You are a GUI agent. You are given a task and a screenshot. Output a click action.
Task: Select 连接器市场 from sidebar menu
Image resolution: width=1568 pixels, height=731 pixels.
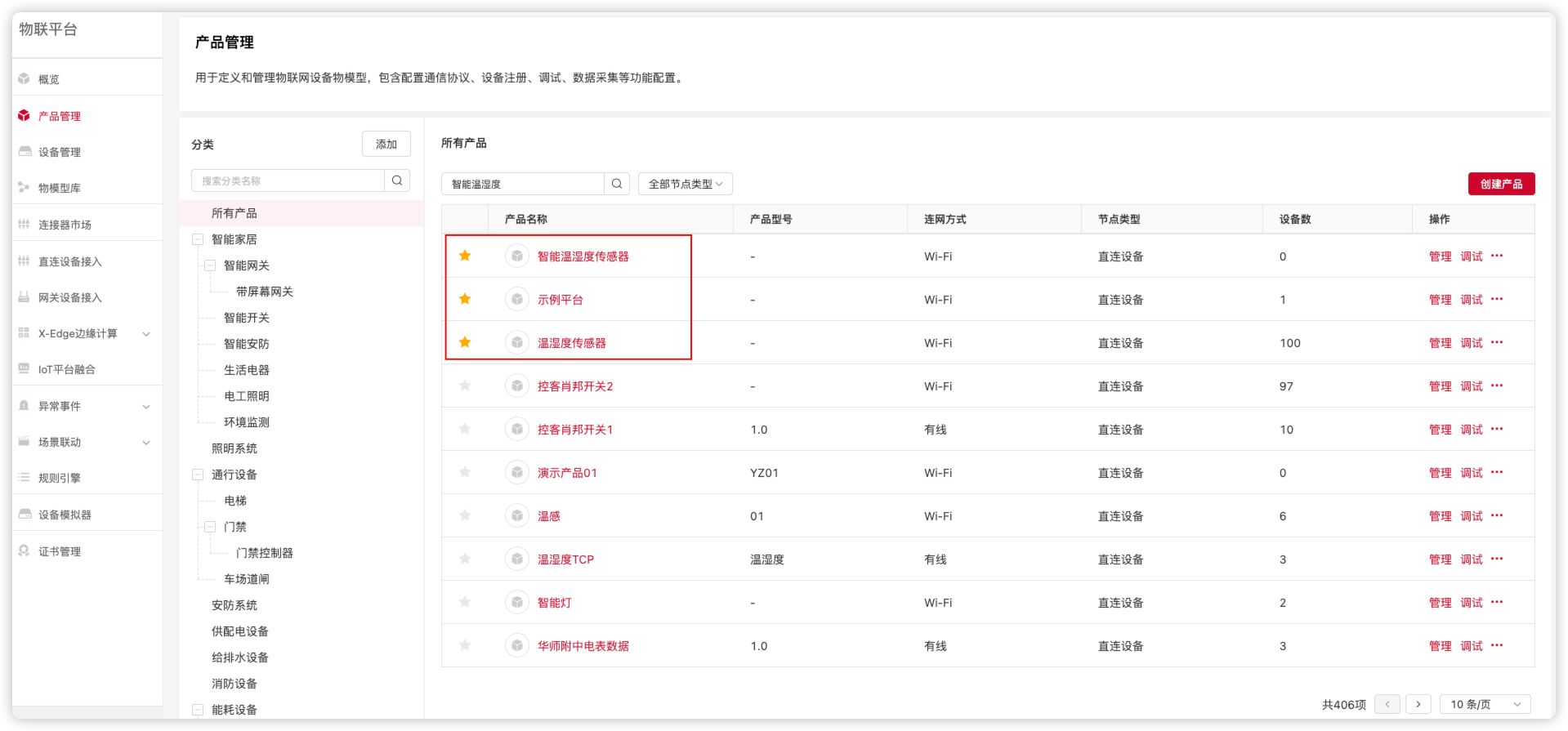click(65, 225)
